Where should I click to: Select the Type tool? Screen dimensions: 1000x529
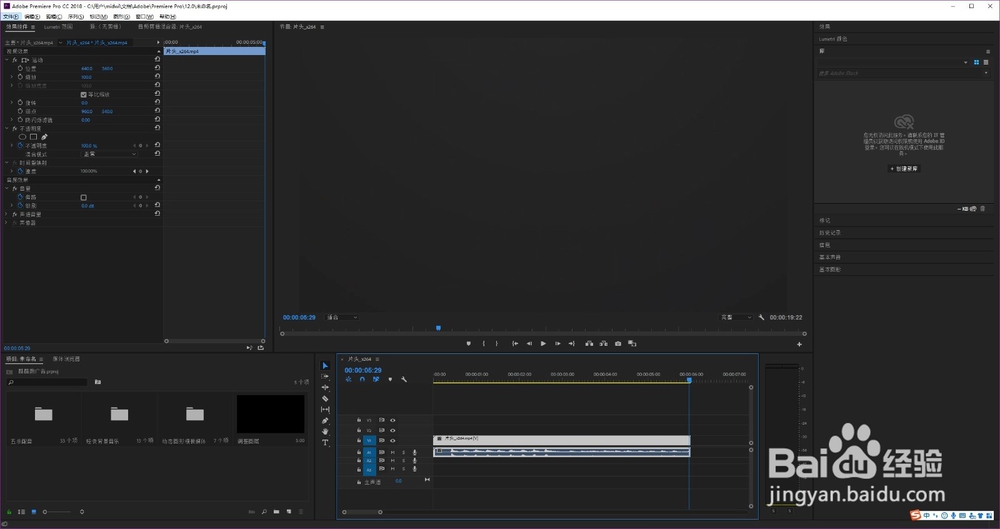click(325, 442)
